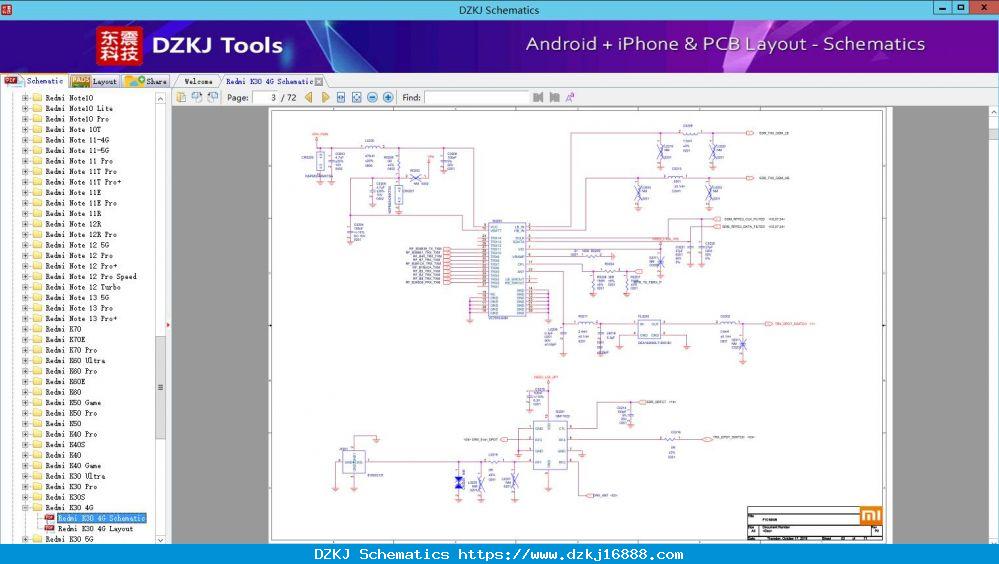Click the Redmi K30 4G Layout file icon
999x564 pixels.
pos(49,528)
